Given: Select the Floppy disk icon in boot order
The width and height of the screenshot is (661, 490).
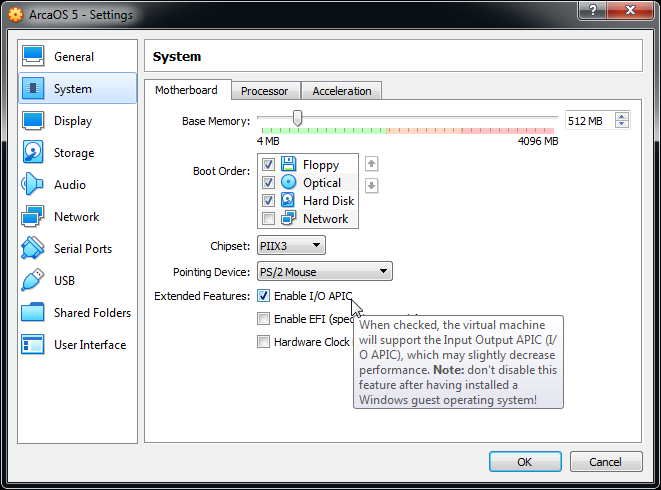Looking at the screenshot, I should point(288,164).
